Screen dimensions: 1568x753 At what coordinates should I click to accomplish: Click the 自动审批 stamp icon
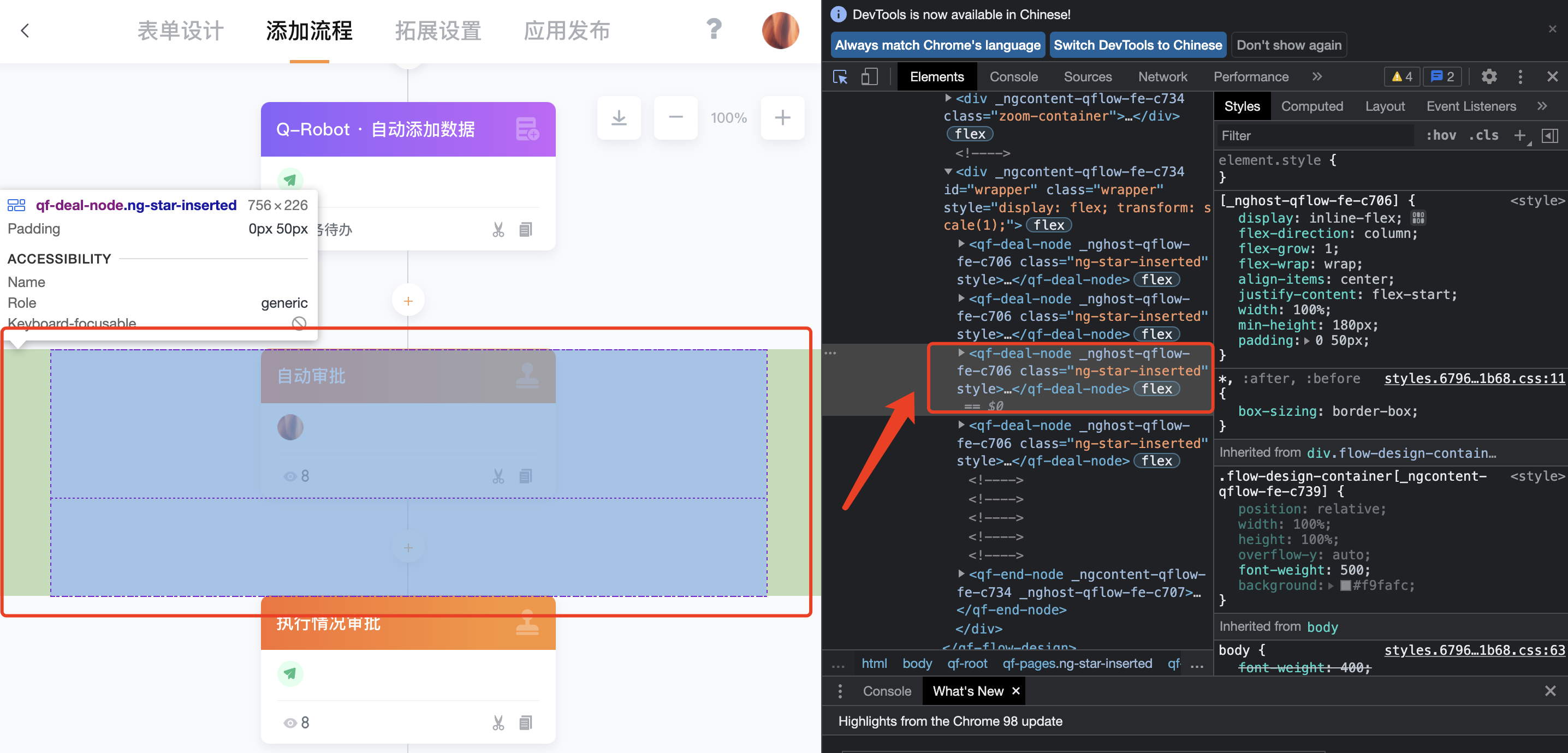(527, 375)
